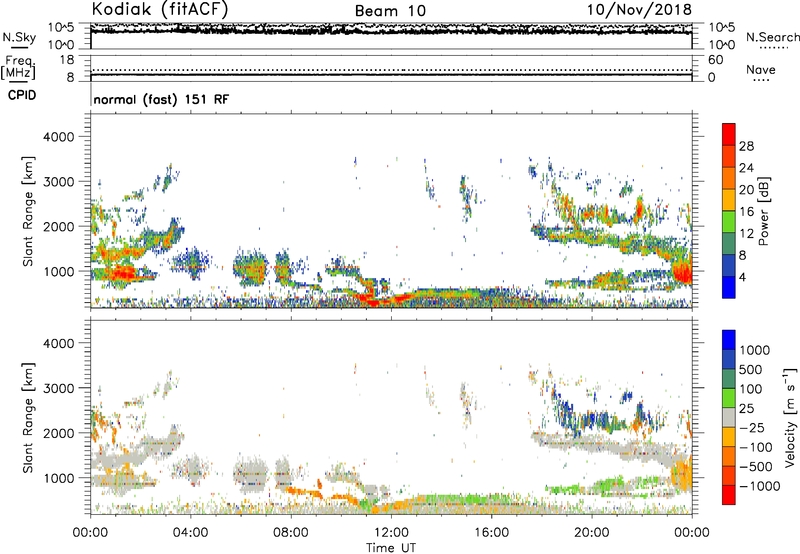The image size is (800, 554).
Task: Click the date '10/Nov/2018'
Action: (639, 9)
